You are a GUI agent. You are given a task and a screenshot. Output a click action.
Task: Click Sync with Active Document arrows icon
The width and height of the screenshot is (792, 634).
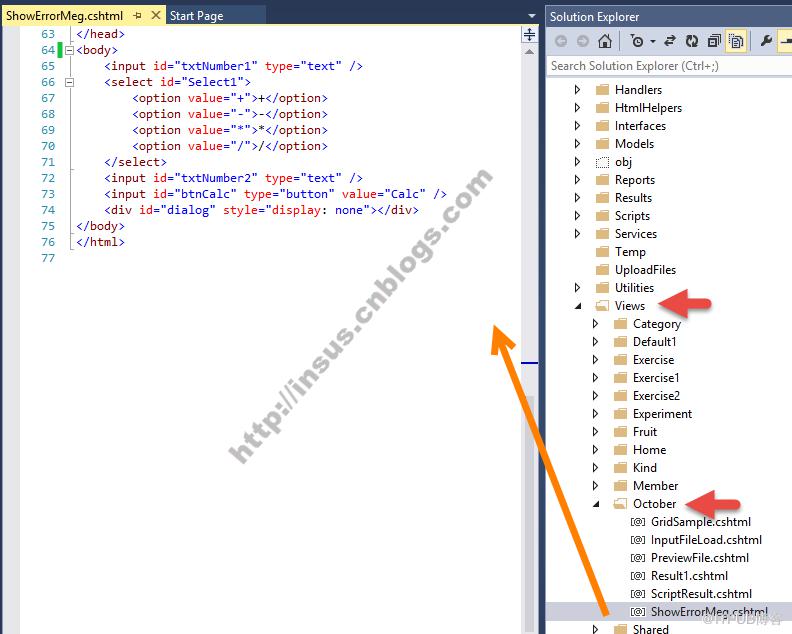(x=670, y=41)
